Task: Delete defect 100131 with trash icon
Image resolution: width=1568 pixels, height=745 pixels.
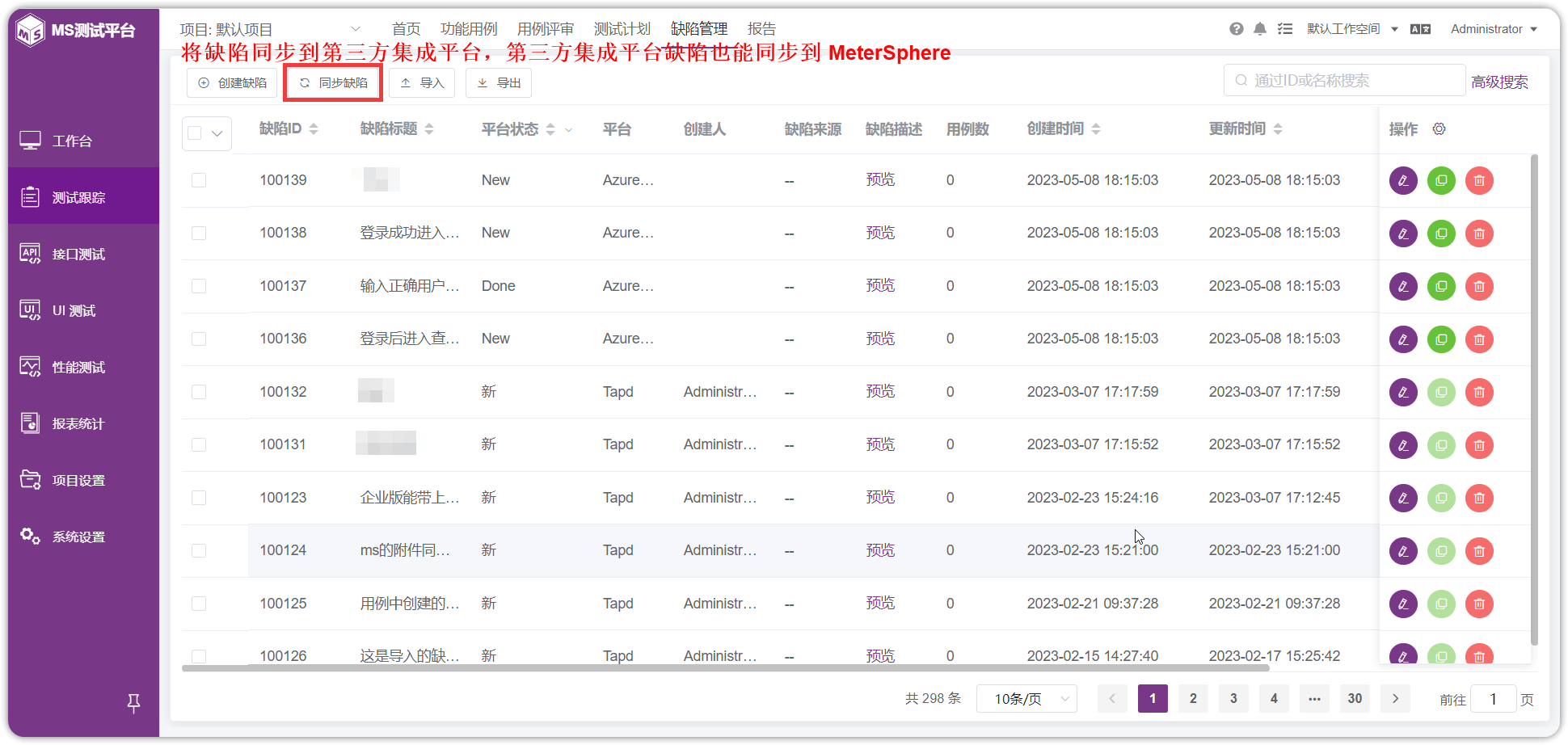Action: [1479, 445]
